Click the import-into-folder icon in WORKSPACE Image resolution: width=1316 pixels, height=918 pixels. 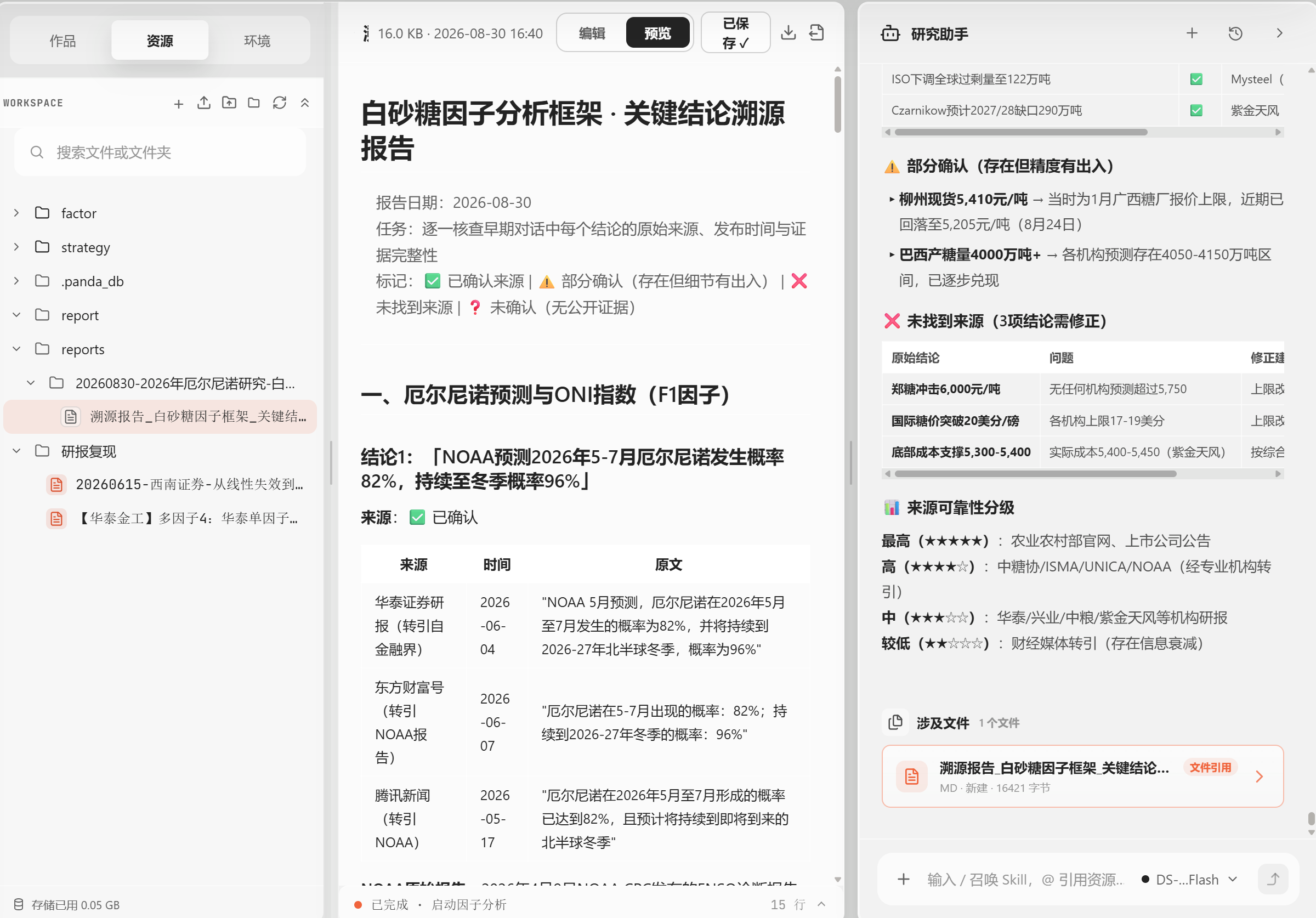229,103
